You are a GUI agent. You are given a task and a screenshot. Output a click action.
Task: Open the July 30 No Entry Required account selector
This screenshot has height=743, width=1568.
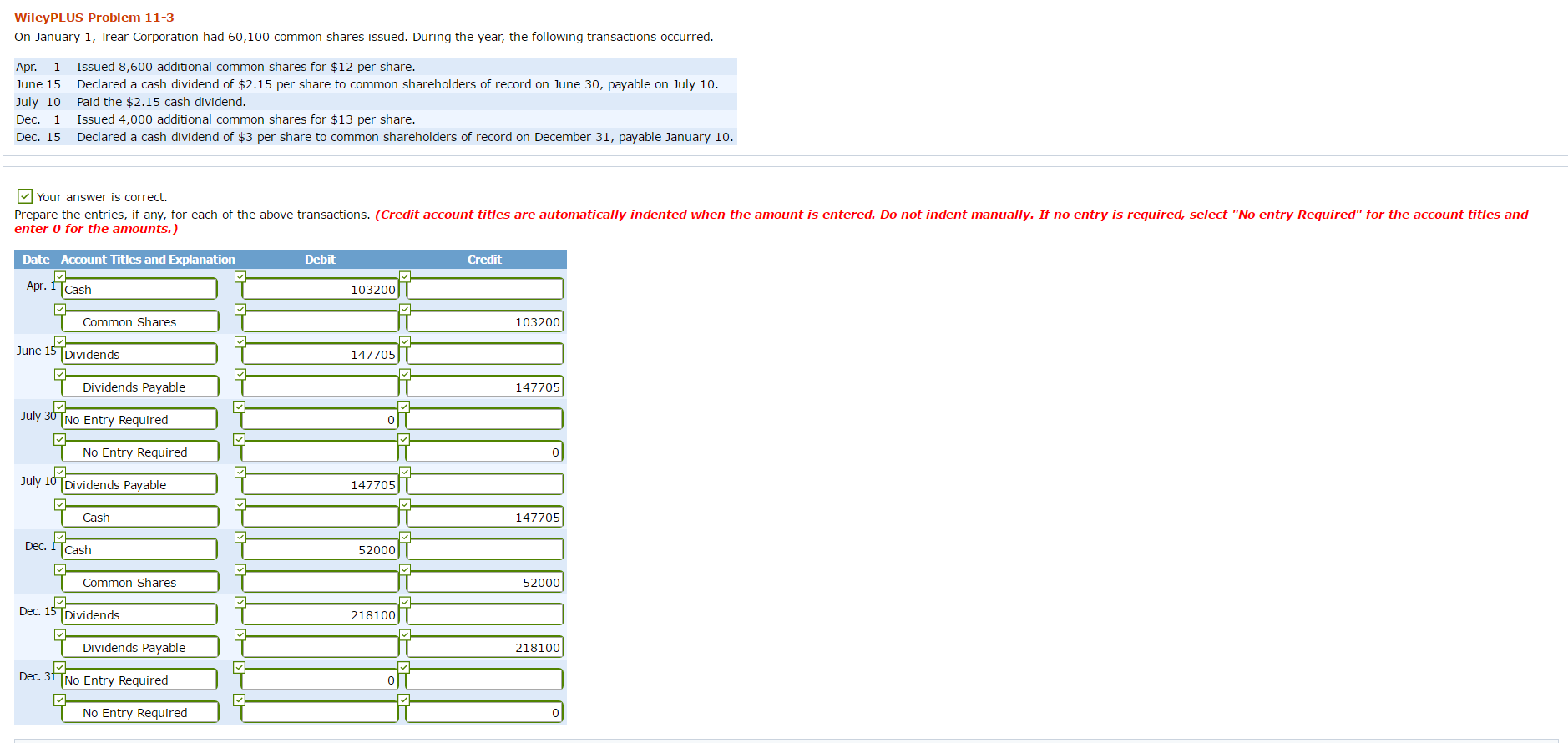pos(139,420)
